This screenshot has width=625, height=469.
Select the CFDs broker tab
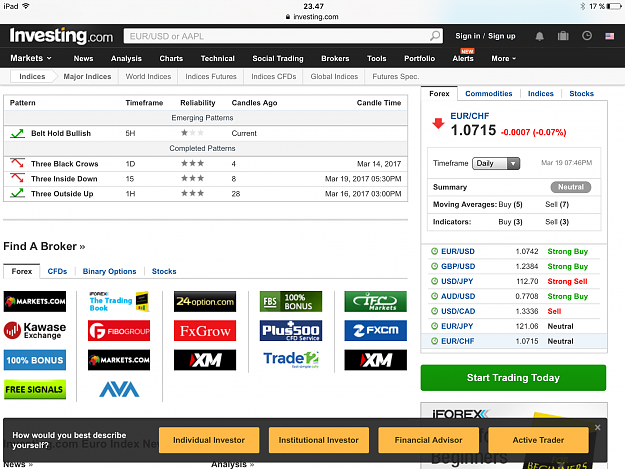point(57,271)
